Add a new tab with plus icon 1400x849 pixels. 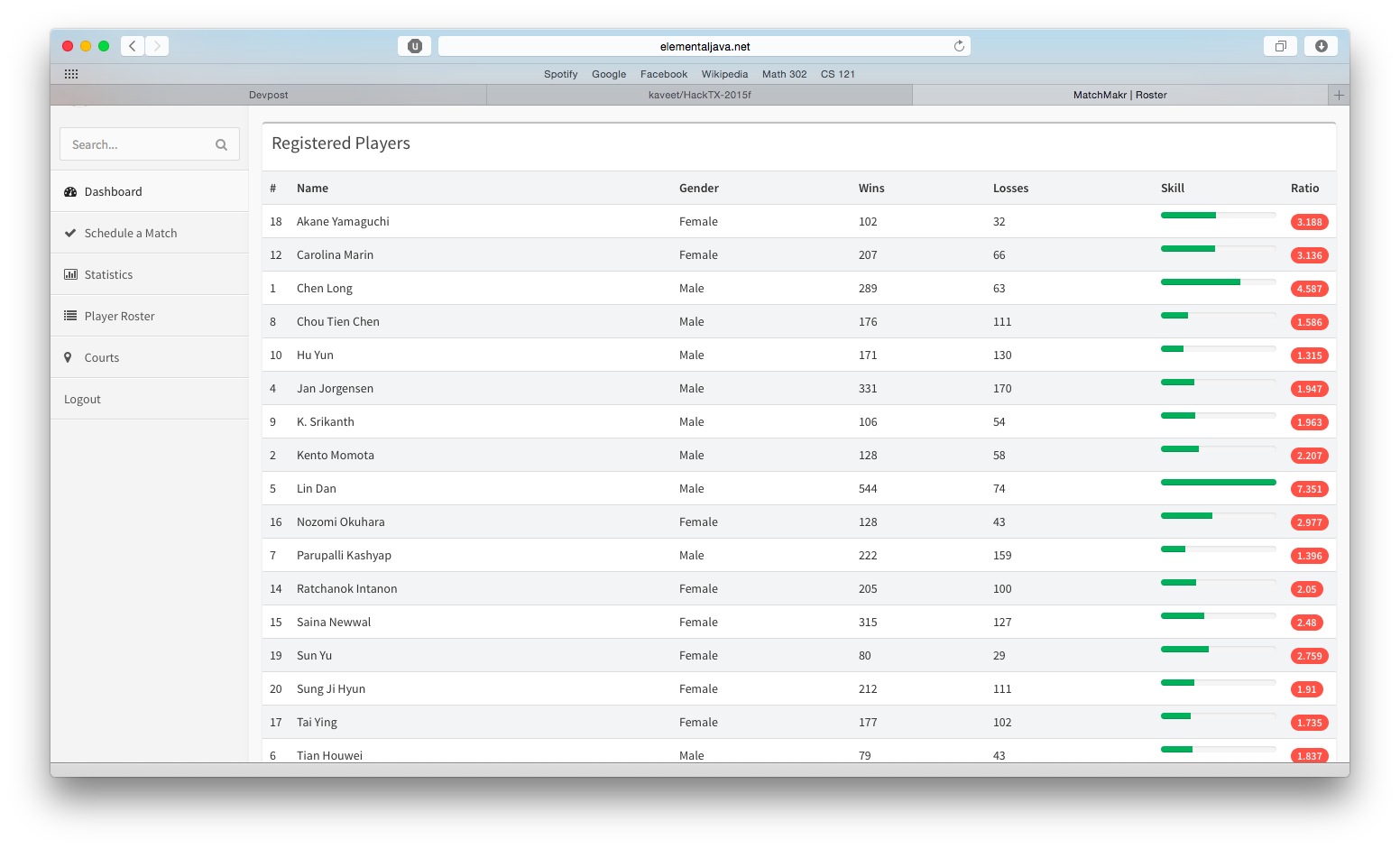(1339, 95)
